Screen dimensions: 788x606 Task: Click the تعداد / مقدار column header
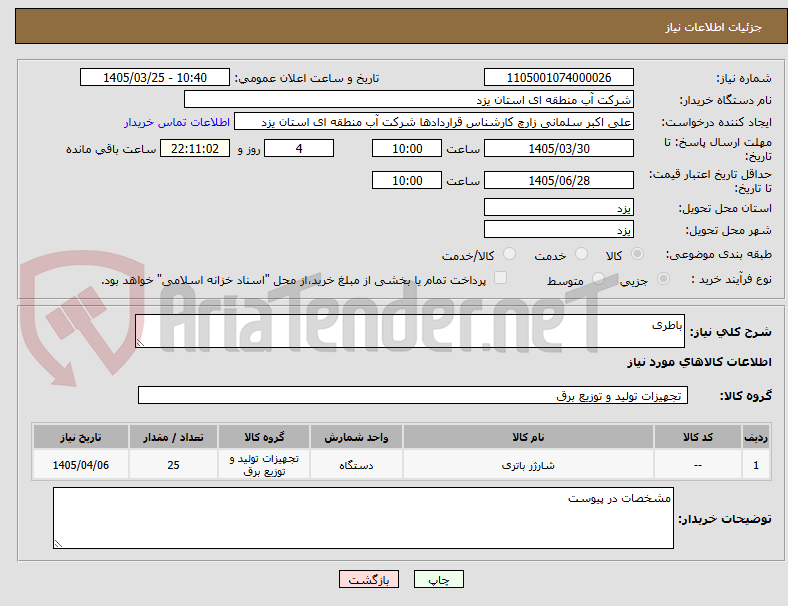coord(173,437)
